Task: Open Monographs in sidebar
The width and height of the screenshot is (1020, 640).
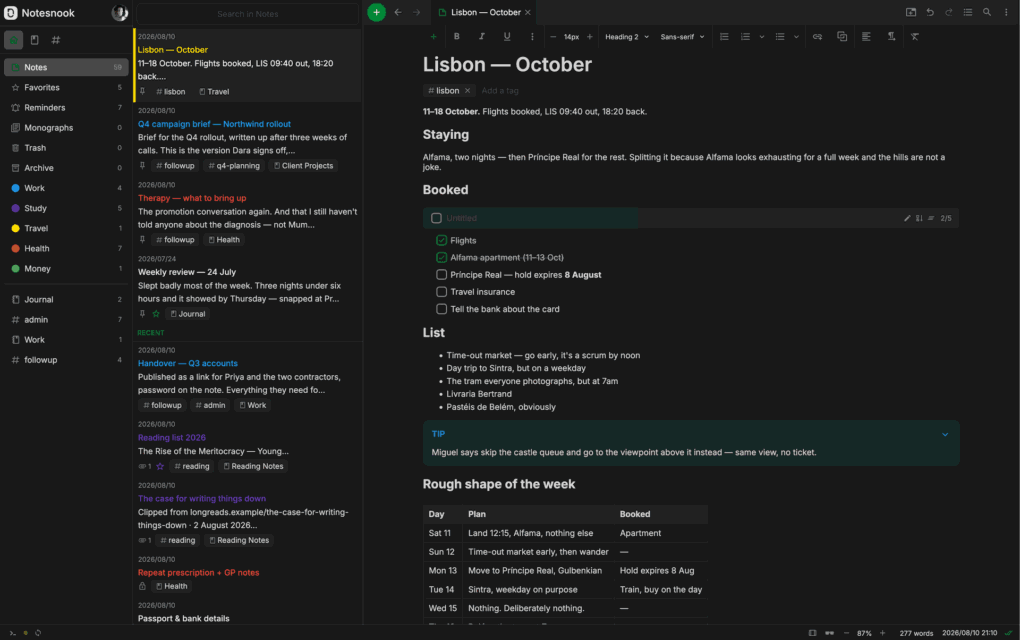Action: pyautogui.click(x=66, y=127)
